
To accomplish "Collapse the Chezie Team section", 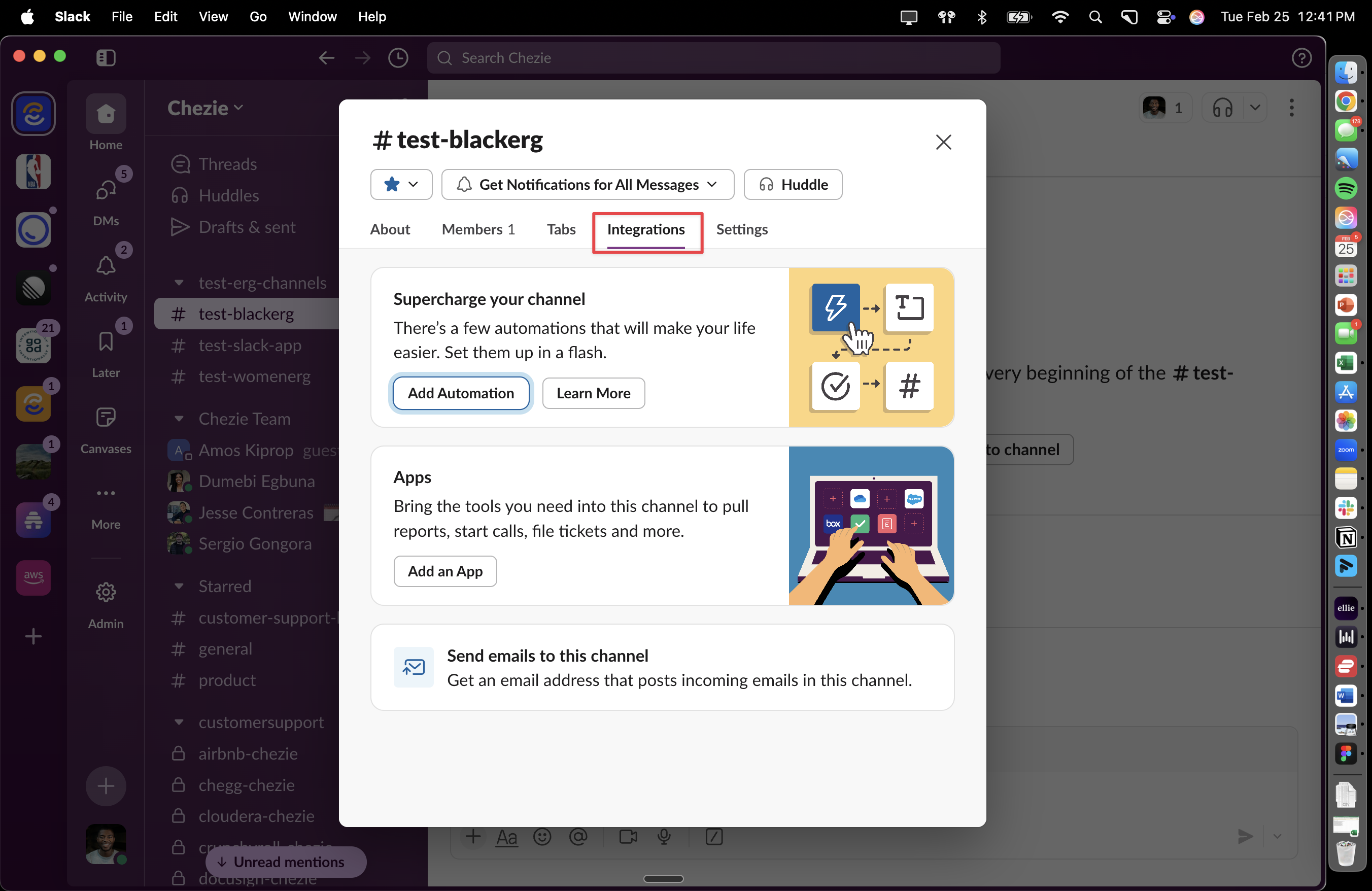I will [x=179, y=419].
